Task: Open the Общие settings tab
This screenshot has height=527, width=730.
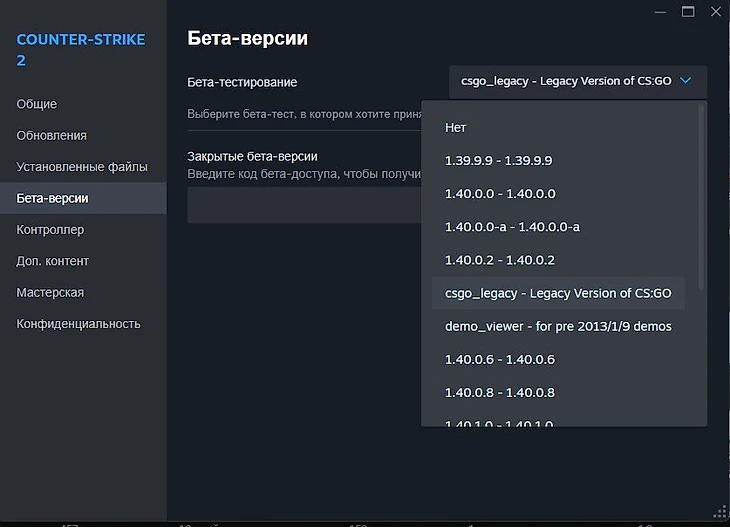Action: click(37, 104)
